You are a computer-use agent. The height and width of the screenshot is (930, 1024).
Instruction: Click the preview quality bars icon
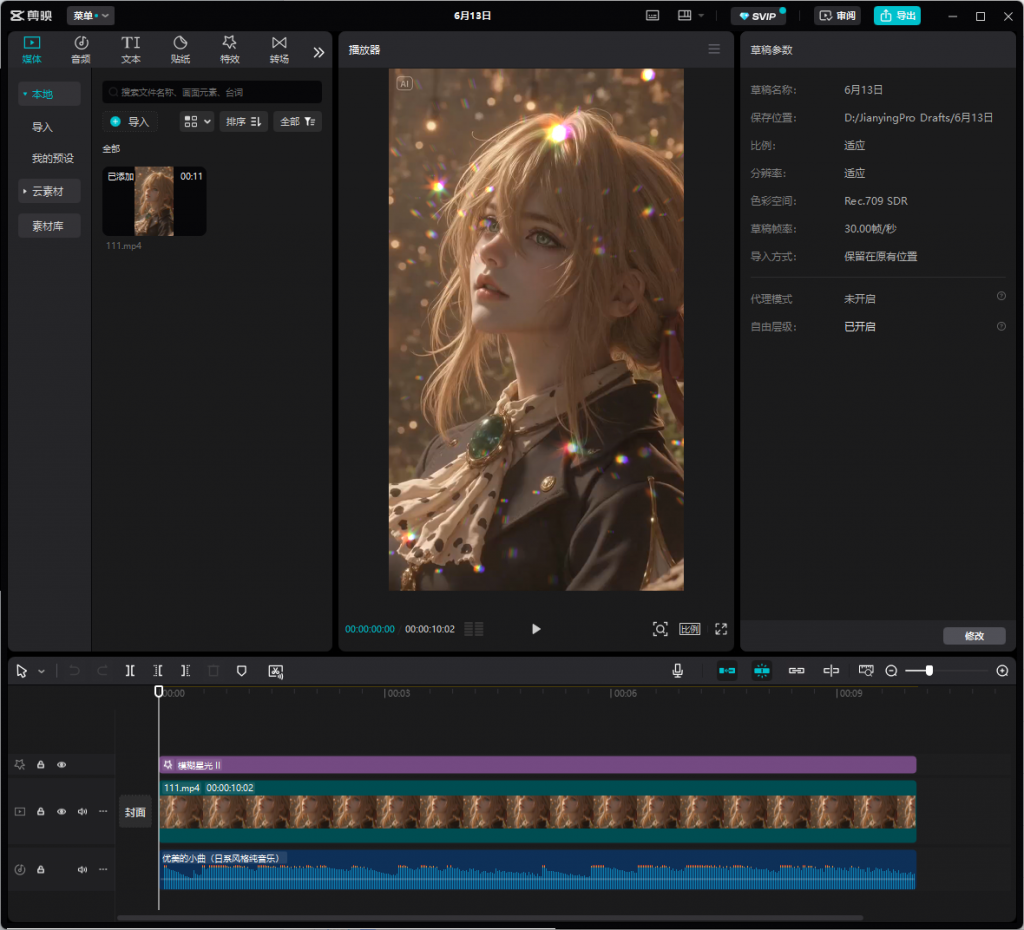coord(474,629)
